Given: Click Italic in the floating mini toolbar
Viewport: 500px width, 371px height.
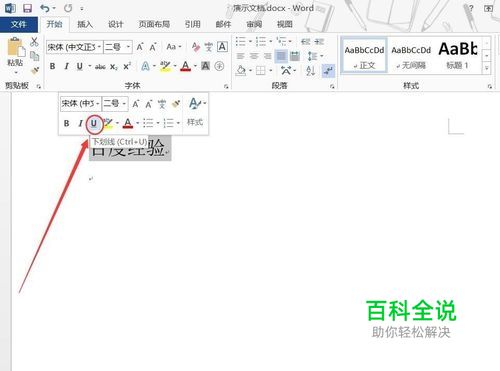Looking at the screenshot, I should [80, 123].
